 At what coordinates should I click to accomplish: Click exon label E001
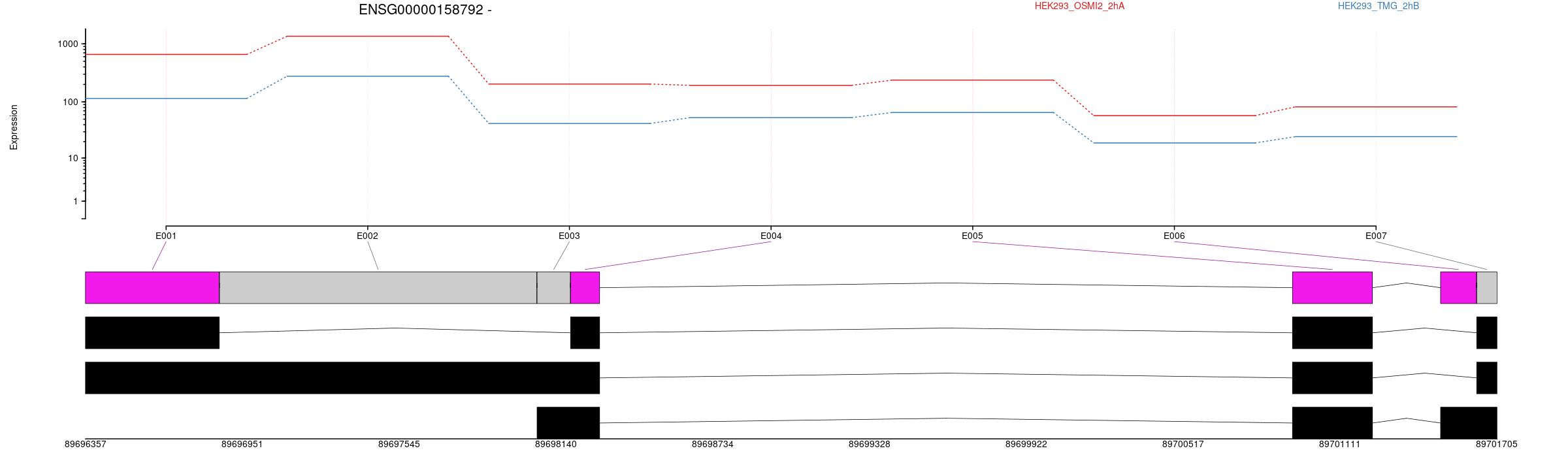(x=166, y=236)
